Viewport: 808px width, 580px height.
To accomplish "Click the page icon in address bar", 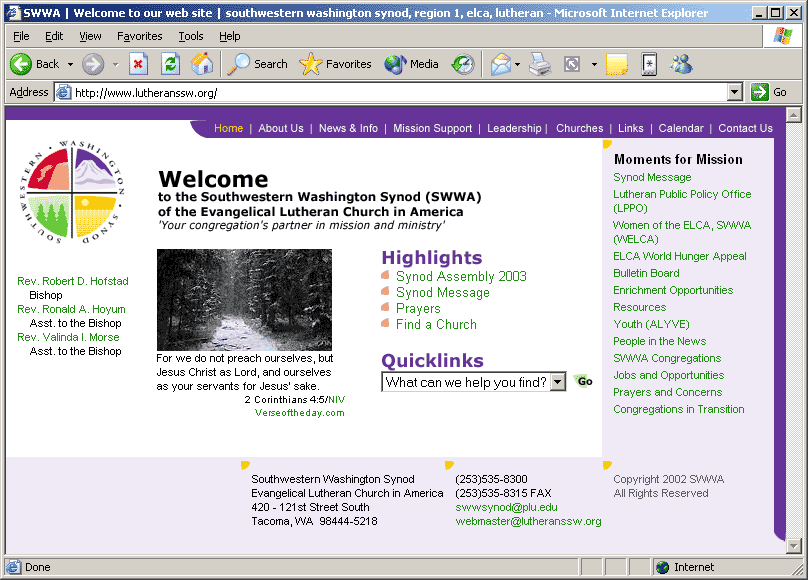I will [x=63, y=92].
